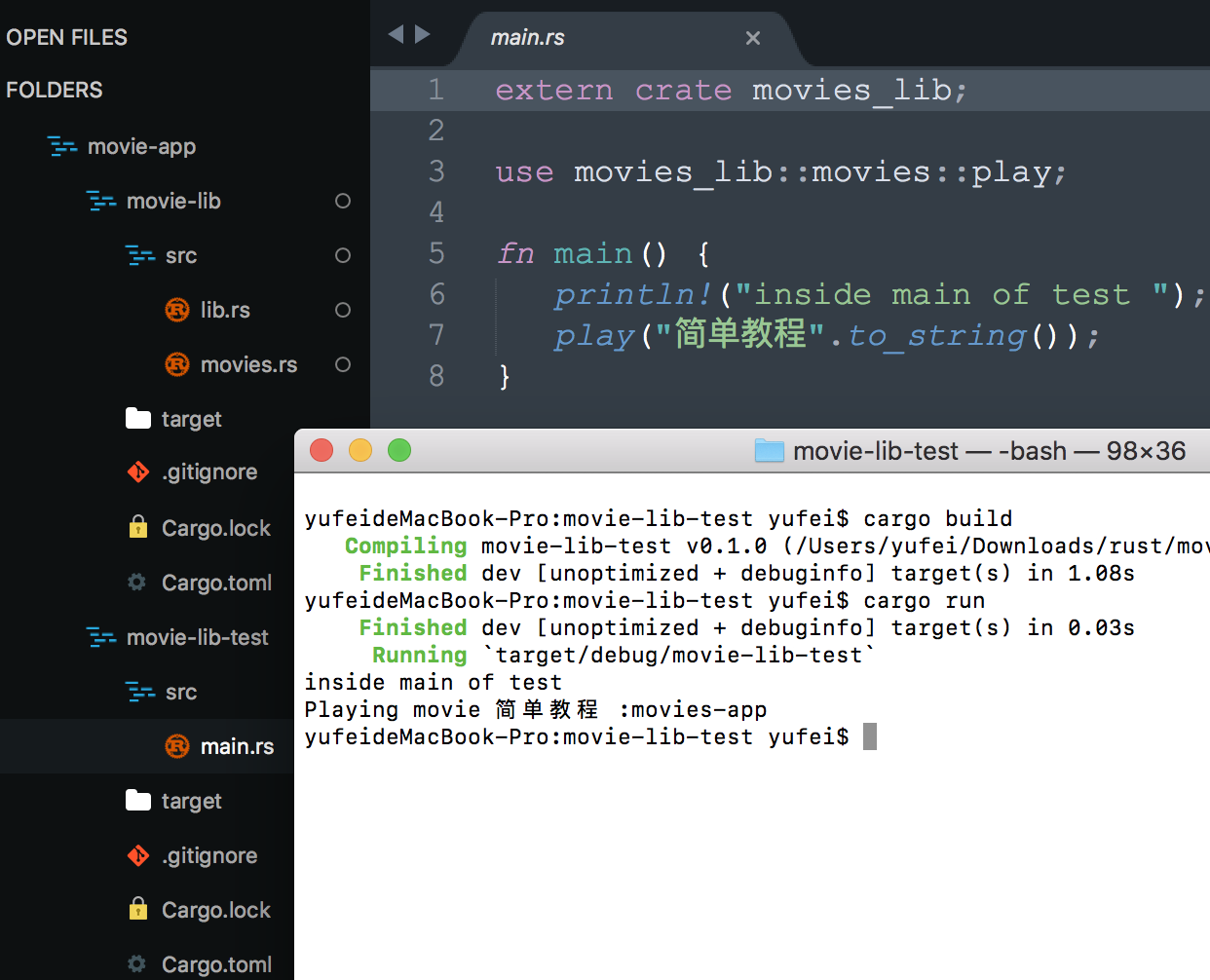Open lib.rs file in sidebar
The image size is (1210, 980).
point(225,310)
